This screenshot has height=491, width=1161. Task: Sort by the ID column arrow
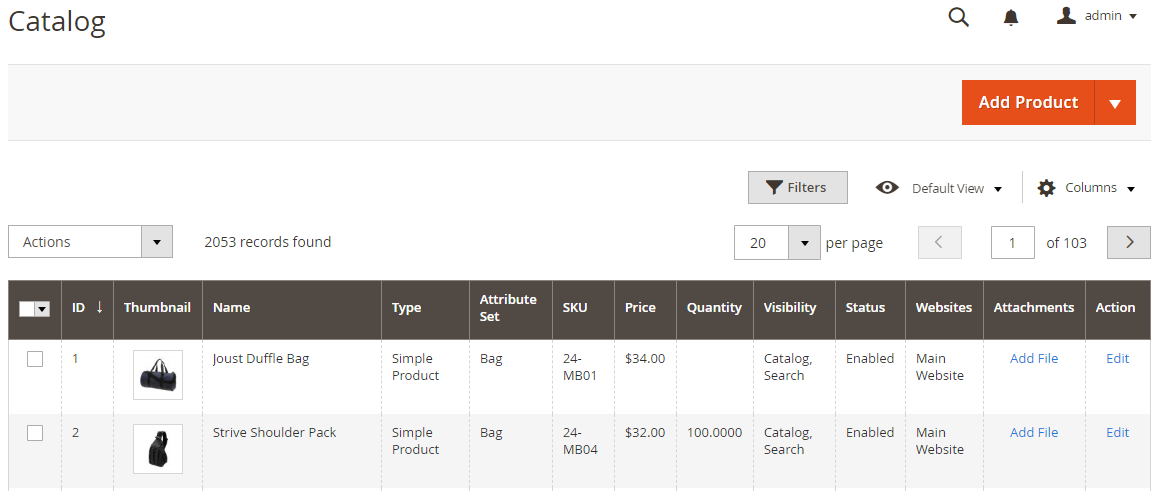(x=99, y=307)
